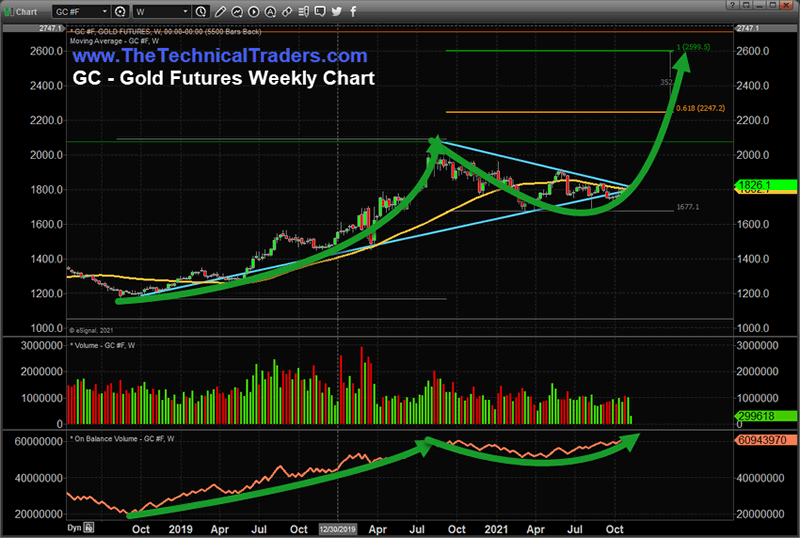Click the play replay icon
The image size is (800, 538).
click(x=254, y=11)
